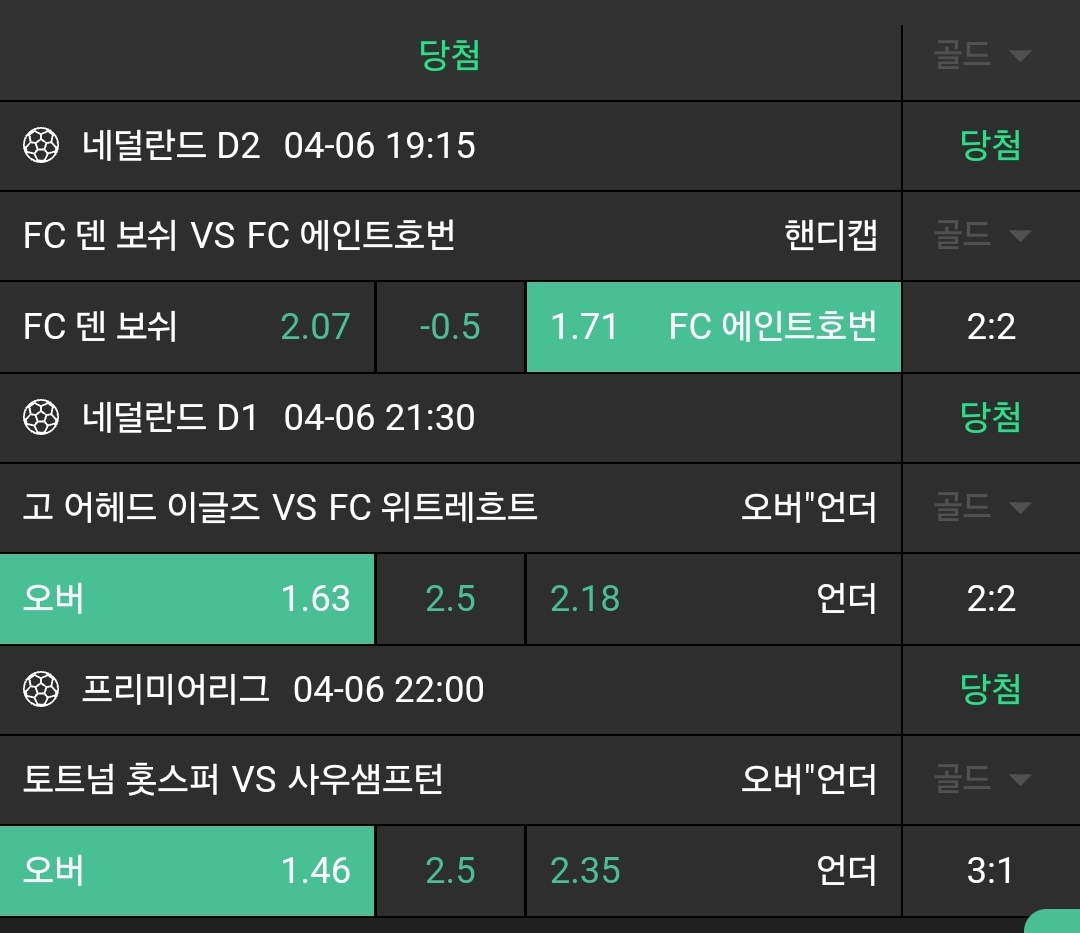Expand 골드 dropdown in 토트넘 홋스퍼 row
Screen dimensions: 1080x933
point(982,779)
